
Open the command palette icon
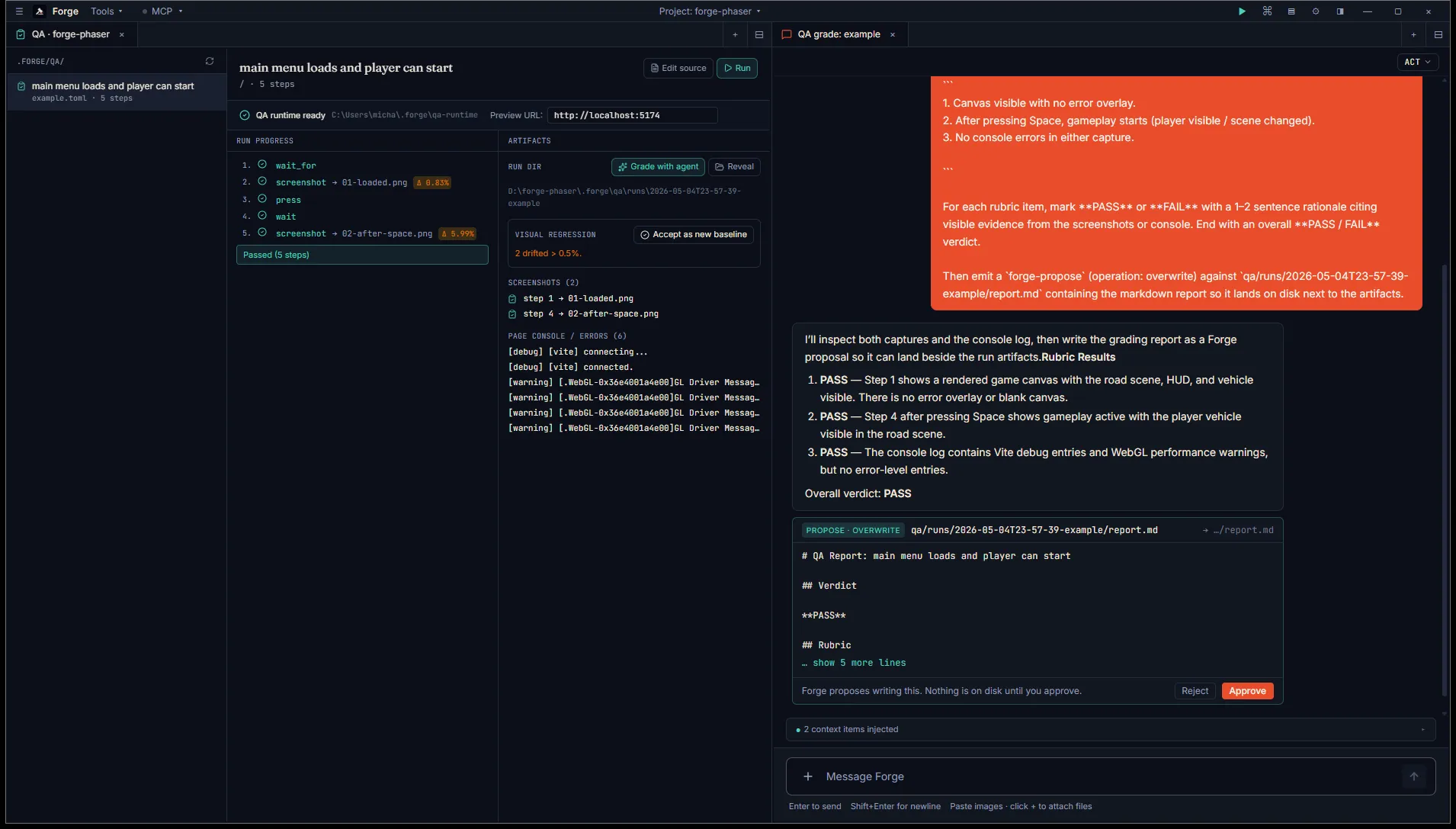click(x=1267, y=11)
